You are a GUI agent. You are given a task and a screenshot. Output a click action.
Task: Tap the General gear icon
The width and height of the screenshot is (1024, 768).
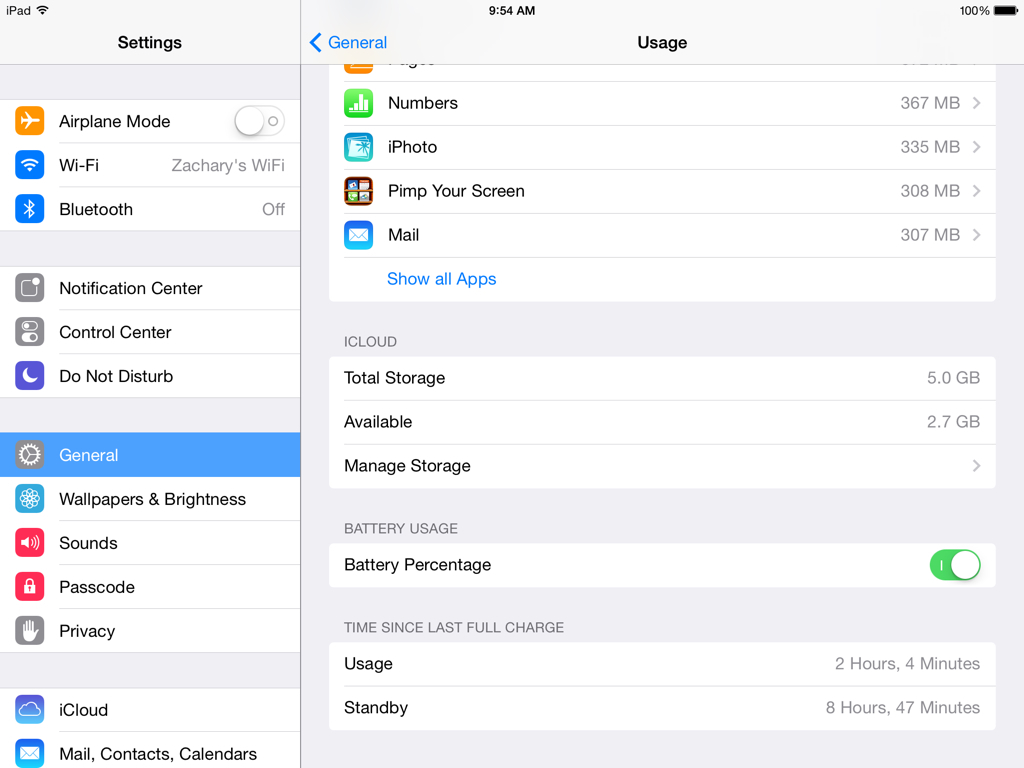[x=29, y=455]
